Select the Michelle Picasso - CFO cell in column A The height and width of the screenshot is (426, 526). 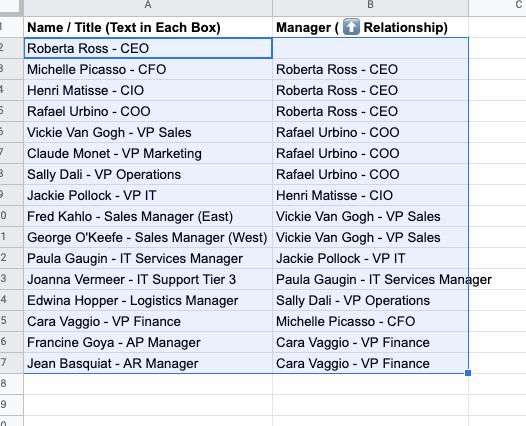tap(148, 69)
